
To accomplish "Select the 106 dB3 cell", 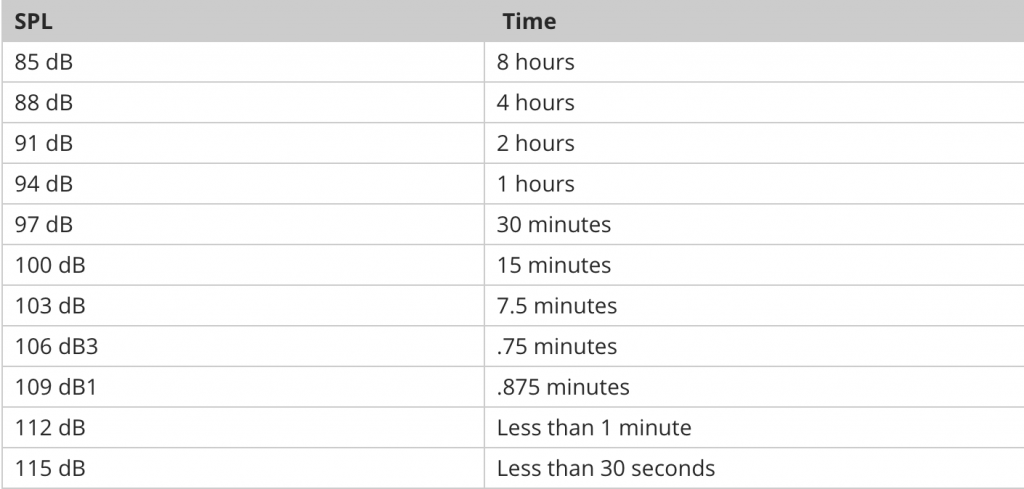I will click(x=55, y=347).
